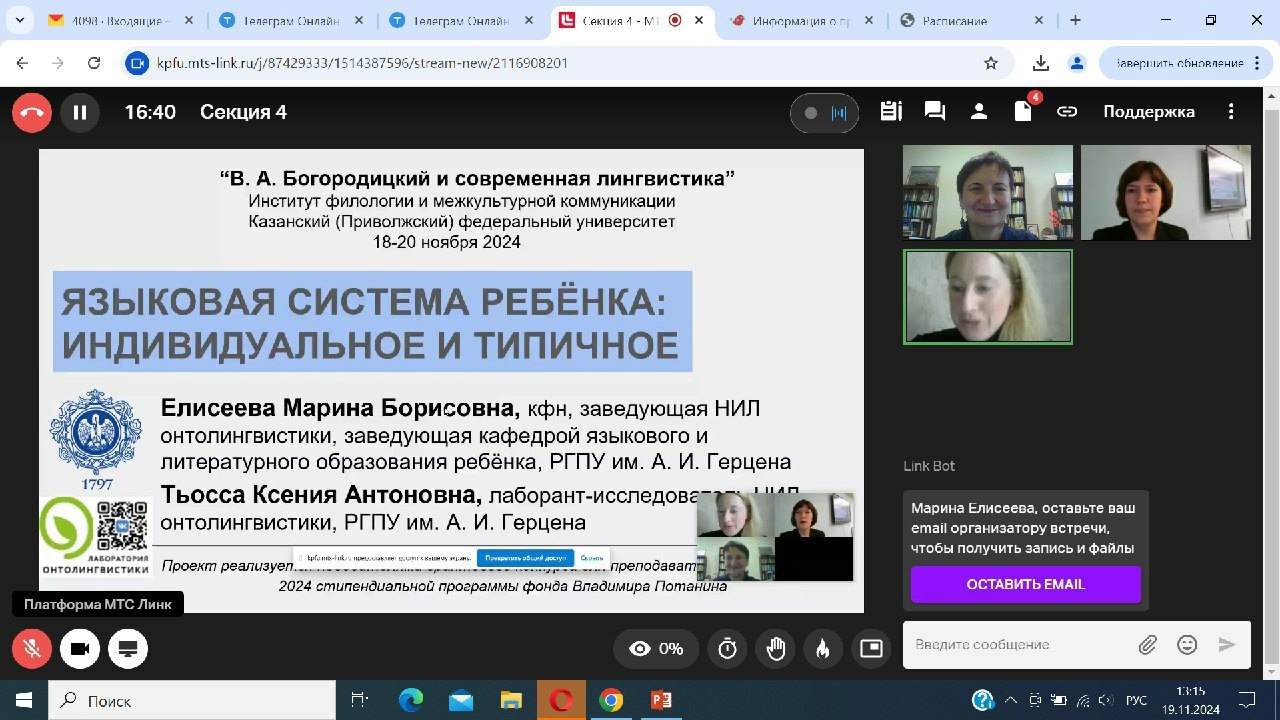Open the chat panel icon
This screenshot has width=1280, height=720.
point(934,112)
